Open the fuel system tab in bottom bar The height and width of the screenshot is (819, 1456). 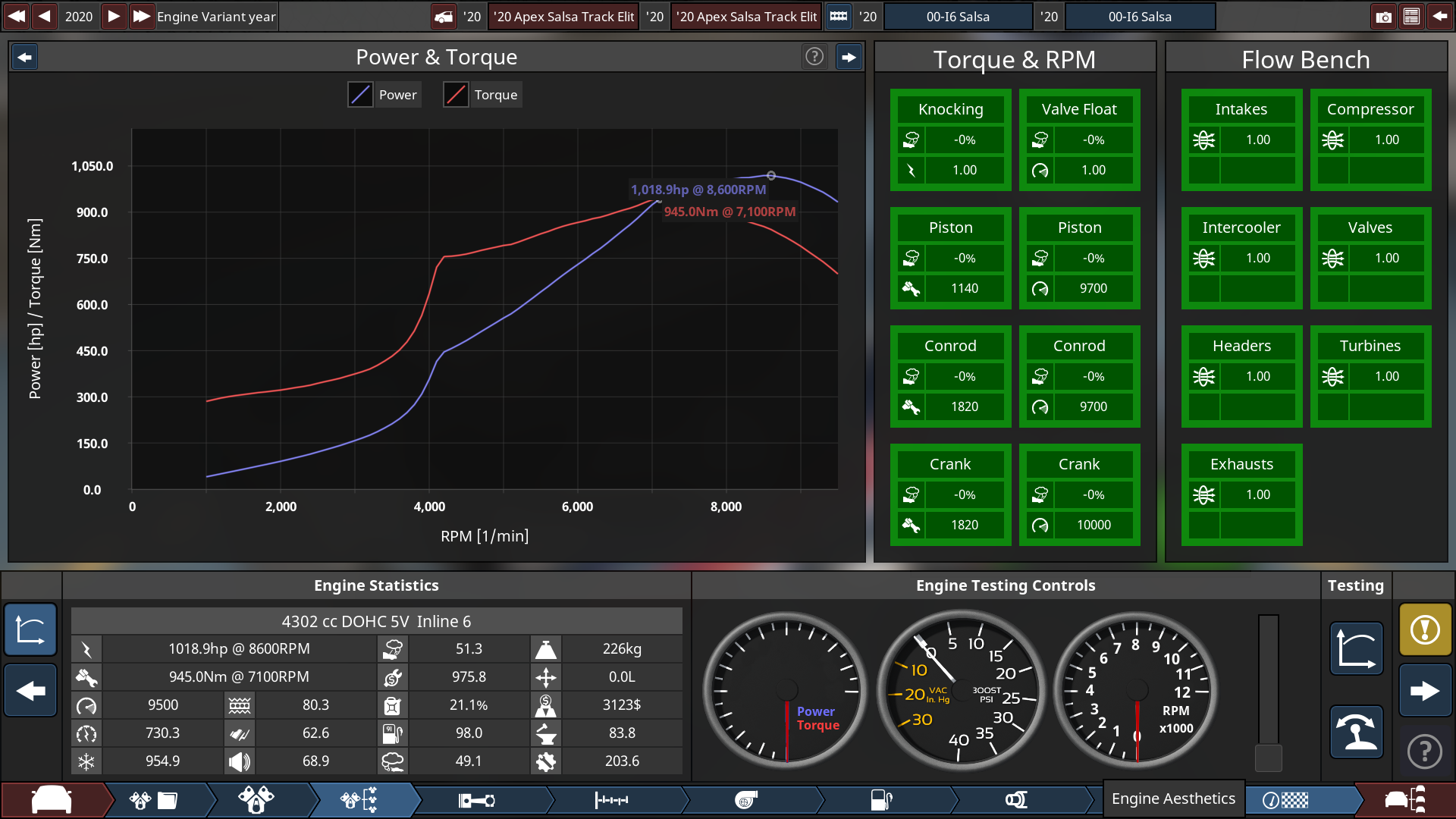[881, 800]
